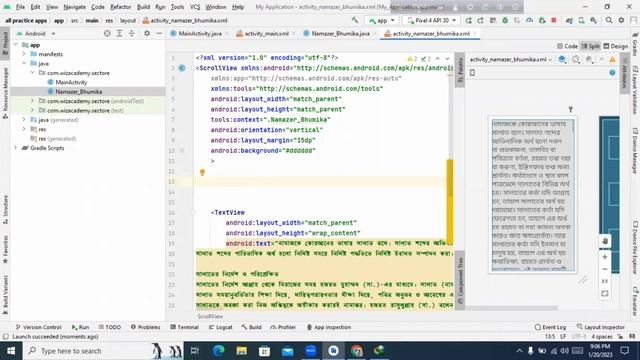640x360 pixels.
Task: Click the Select Opened File target icon
Action: (x=107, y=33)
